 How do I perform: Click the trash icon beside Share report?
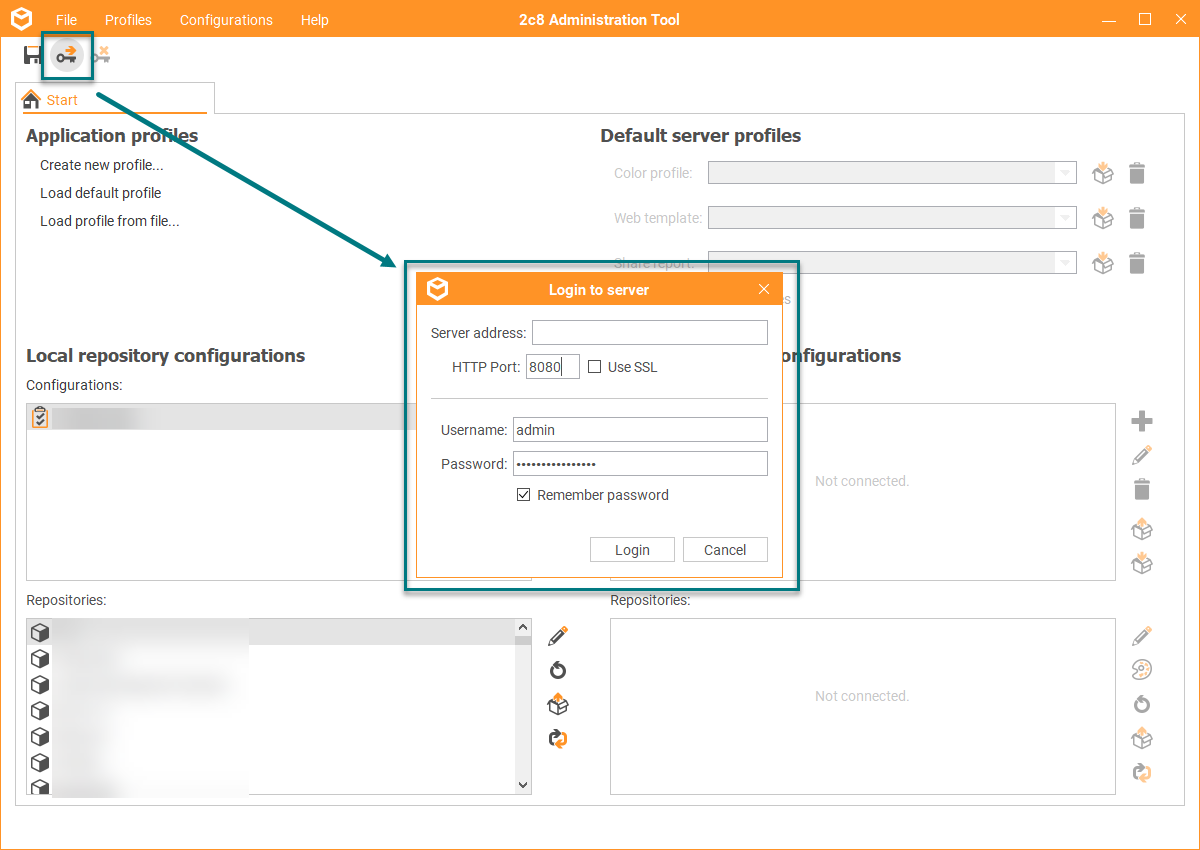pos(1137,263)
